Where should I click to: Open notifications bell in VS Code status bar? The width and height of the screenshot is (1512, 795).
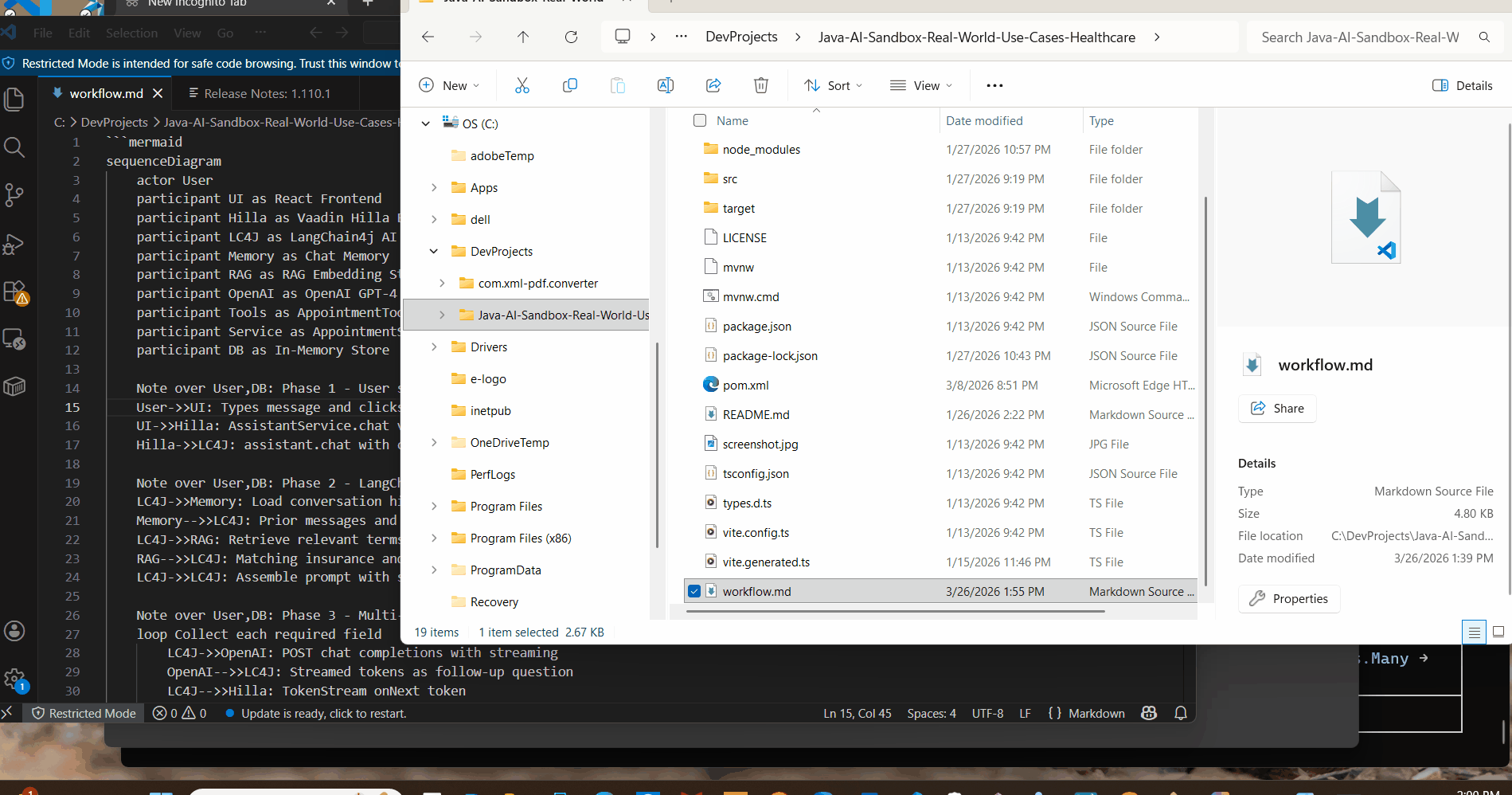point(1181,713)
